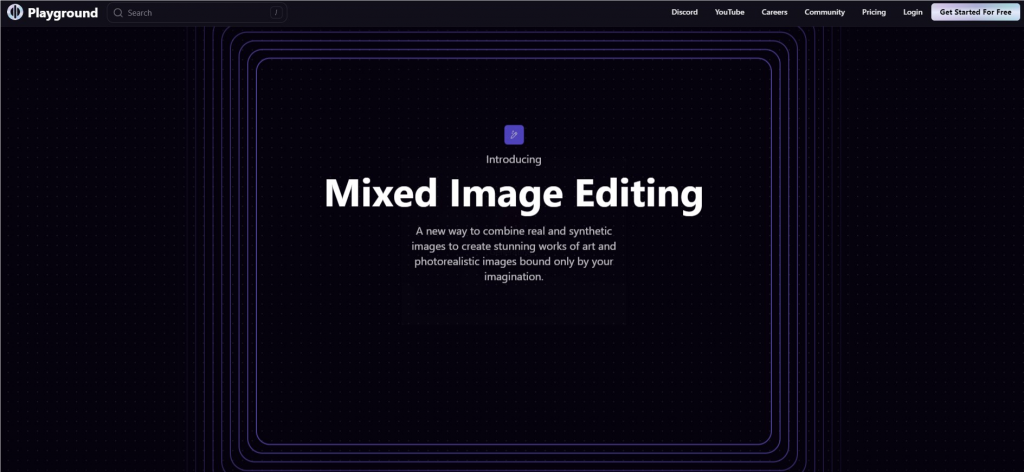Click the slash shortcut badge in search
Screen dimensions: 1024x472
(x=276, y=12)
